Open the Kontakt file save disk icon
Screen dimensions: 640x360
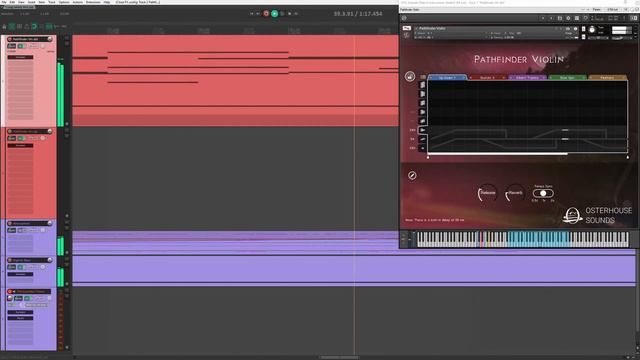(x=560, y=18)
